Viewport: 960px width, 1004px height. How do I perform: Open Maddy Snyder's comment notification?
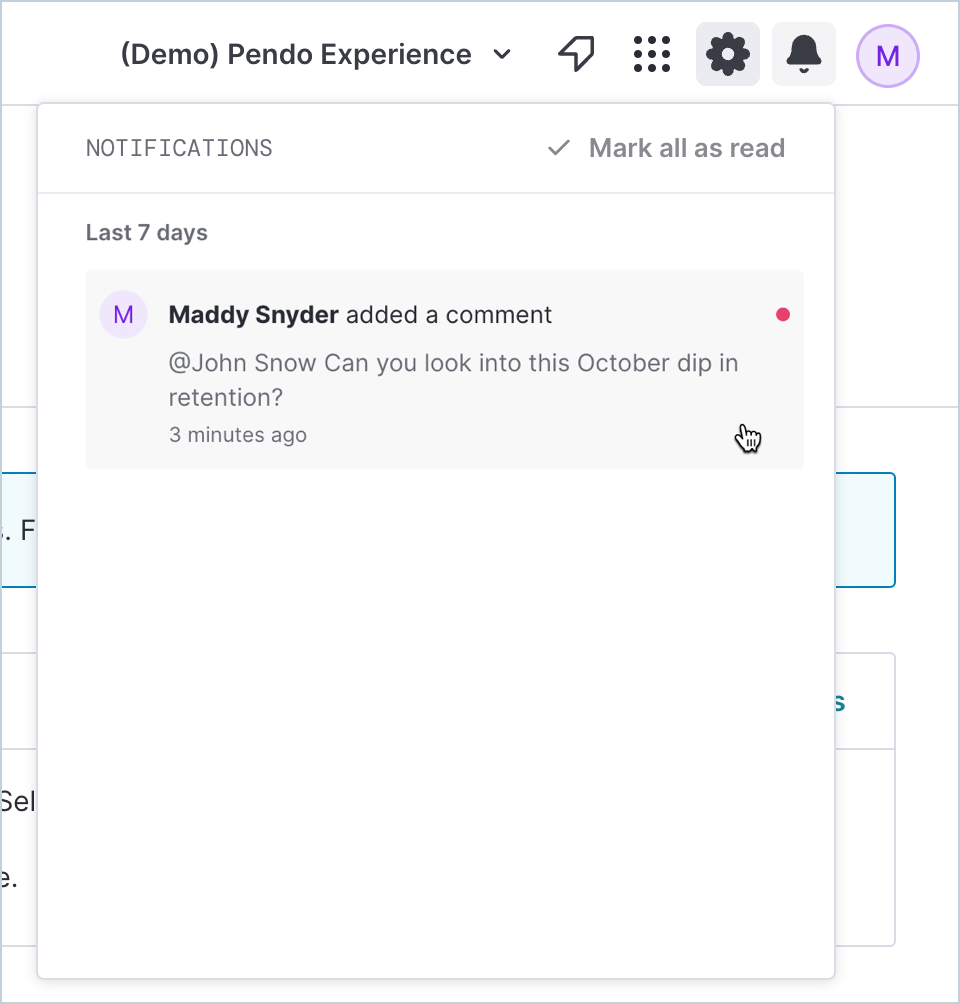click(x=444, y=369)
